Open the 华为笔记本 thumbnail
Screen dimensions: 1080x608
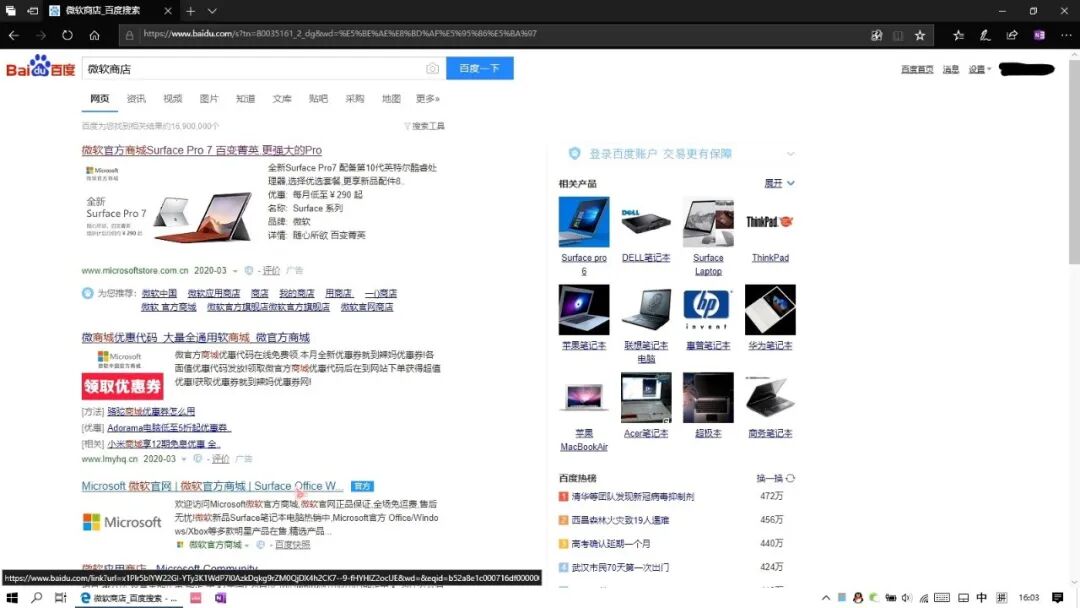tap(770, 310)
